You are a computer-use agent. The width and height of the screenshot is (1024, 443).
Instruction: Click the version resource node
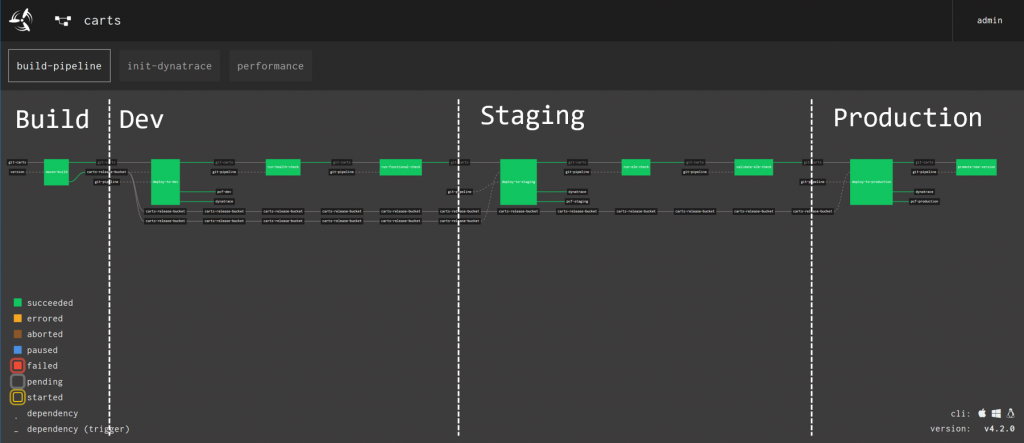click(x=18, y=172)
